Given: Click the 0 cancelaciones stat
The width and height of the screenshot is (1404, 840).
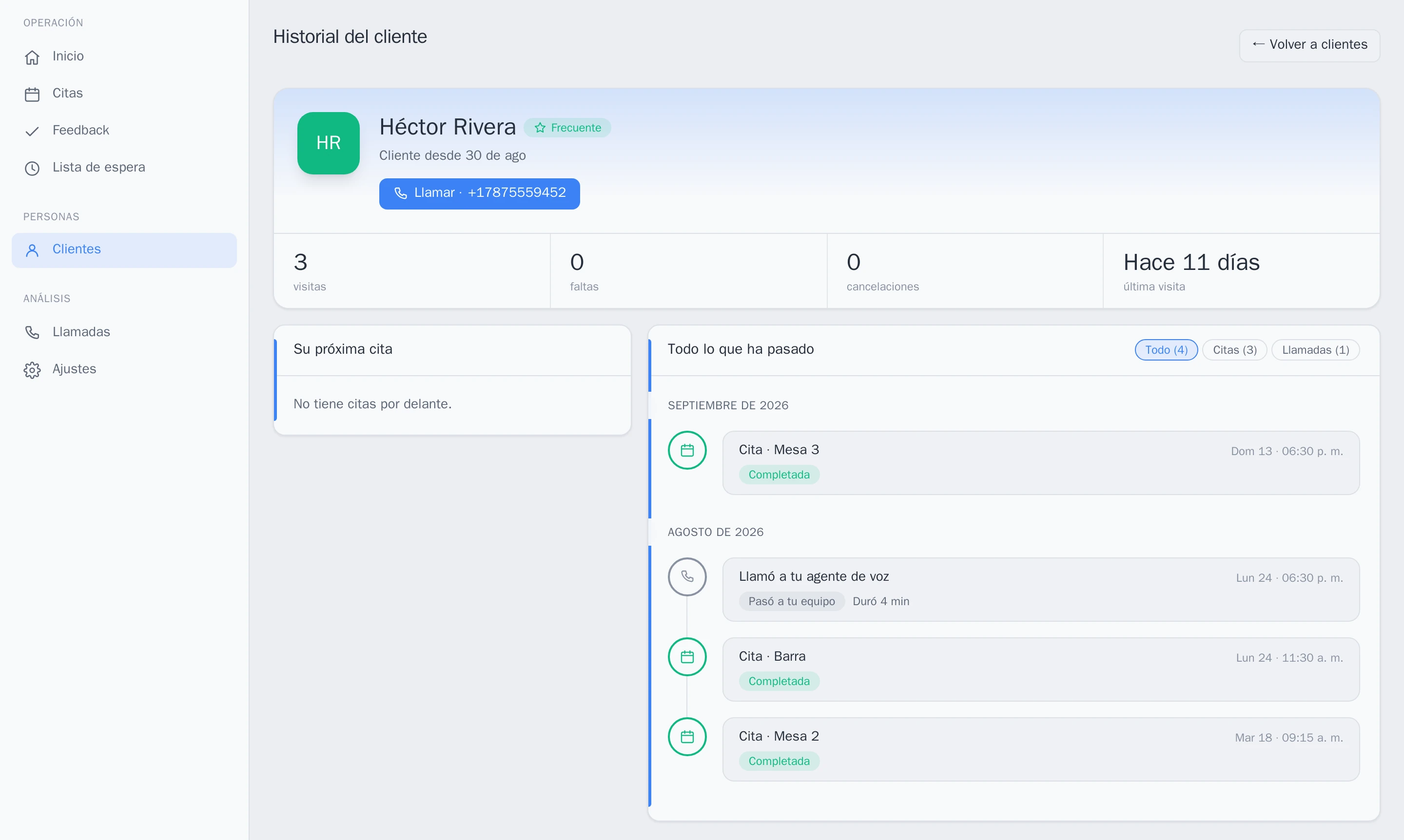Looking at the screenshot, I should pyautogui.click(x=965, y=271).
